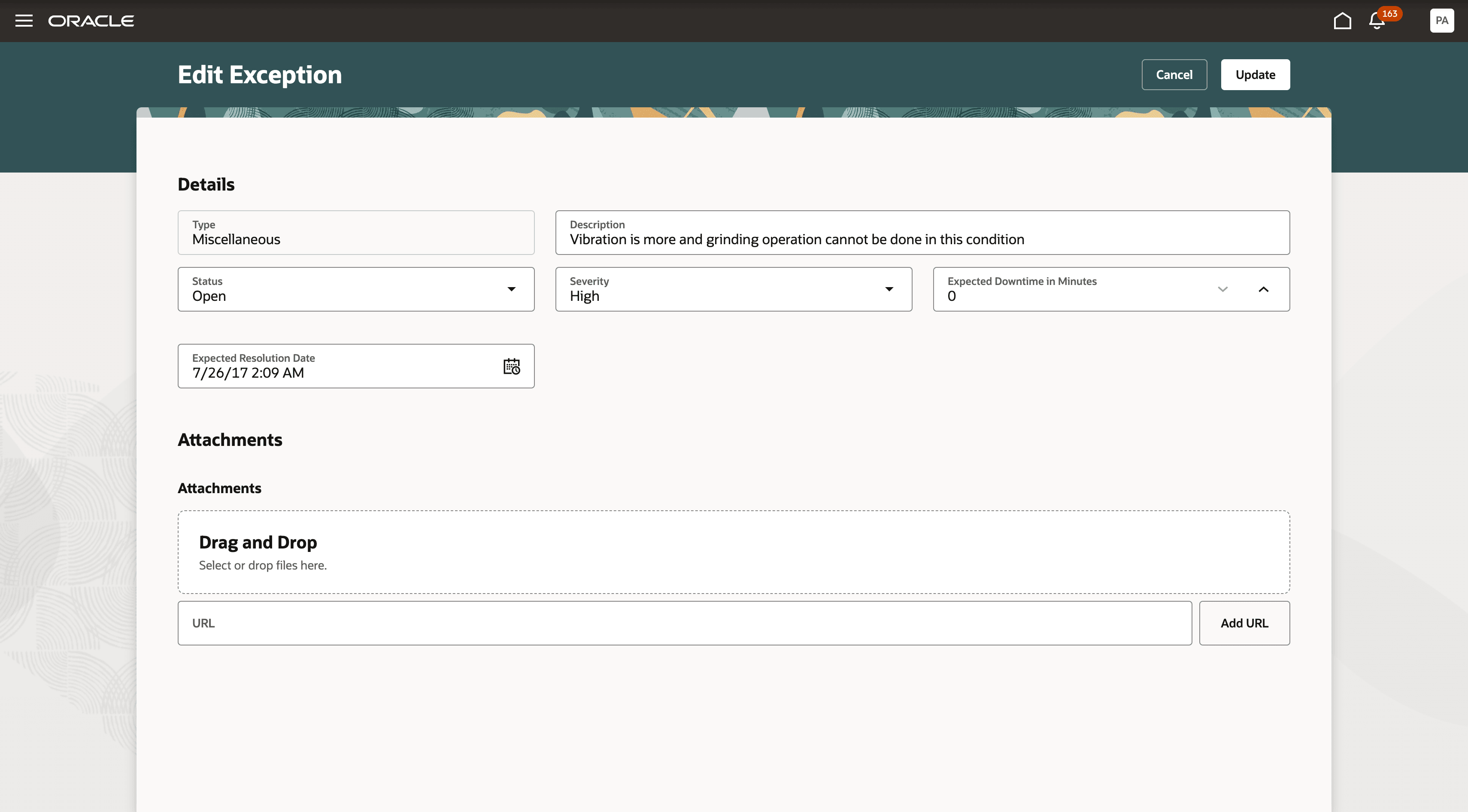The height and width of the screenshot is (812, 1468).
Task: Open the Severity dropdown showing High
Action: [x=889, y=289]
